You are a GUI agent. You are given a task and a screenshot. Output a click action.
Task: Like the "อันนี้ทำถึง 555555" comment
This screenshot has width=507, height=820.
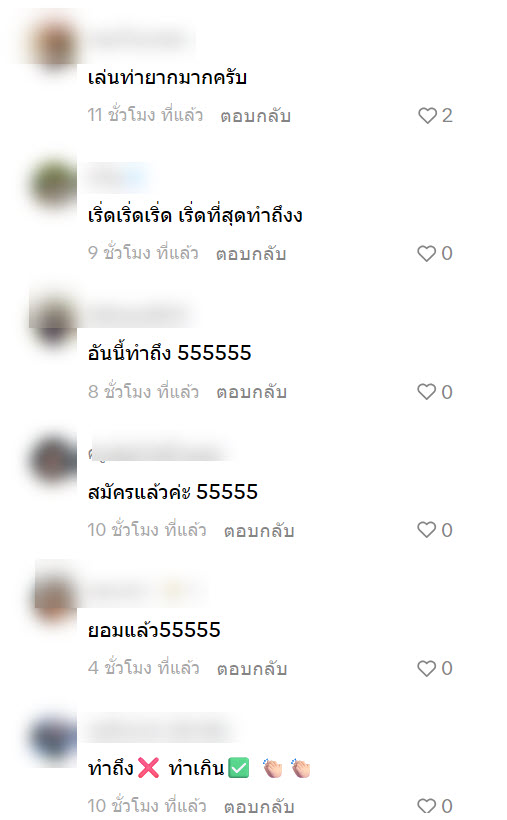point(427,392)
